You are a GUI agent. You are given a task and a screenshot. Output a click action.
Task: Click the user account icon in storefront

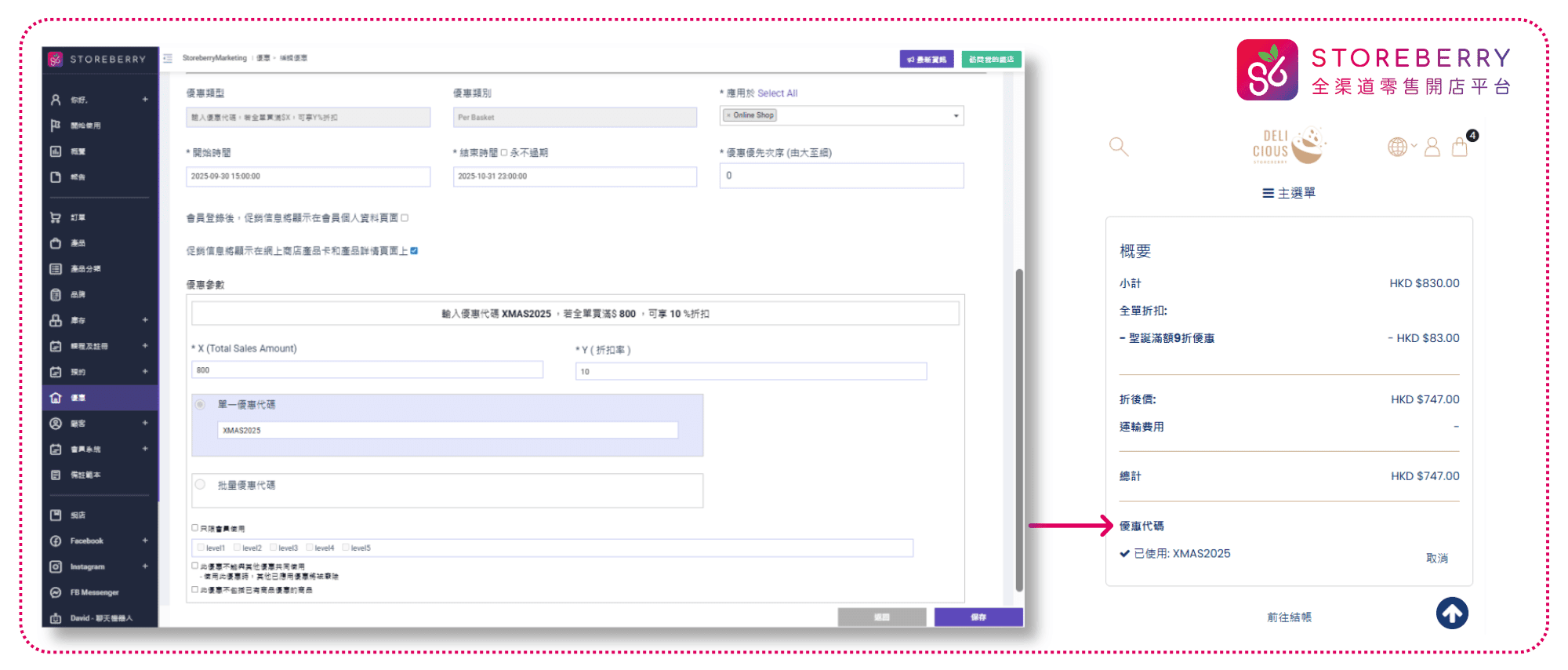click(1432, 147)
